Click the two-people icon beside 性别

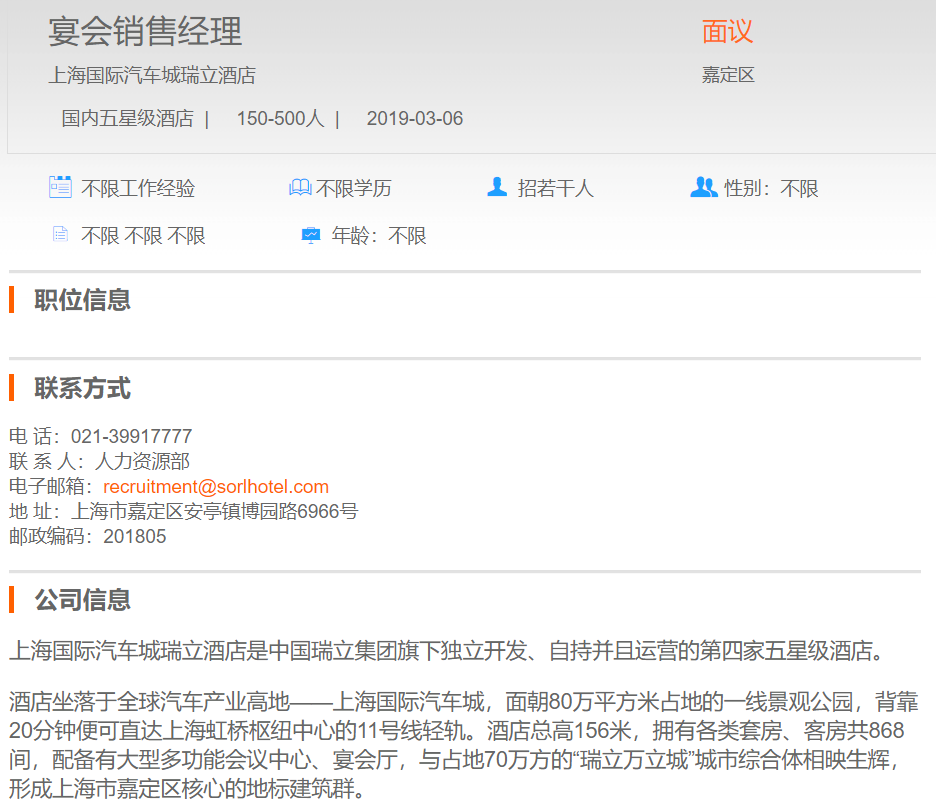coord(704,187)
